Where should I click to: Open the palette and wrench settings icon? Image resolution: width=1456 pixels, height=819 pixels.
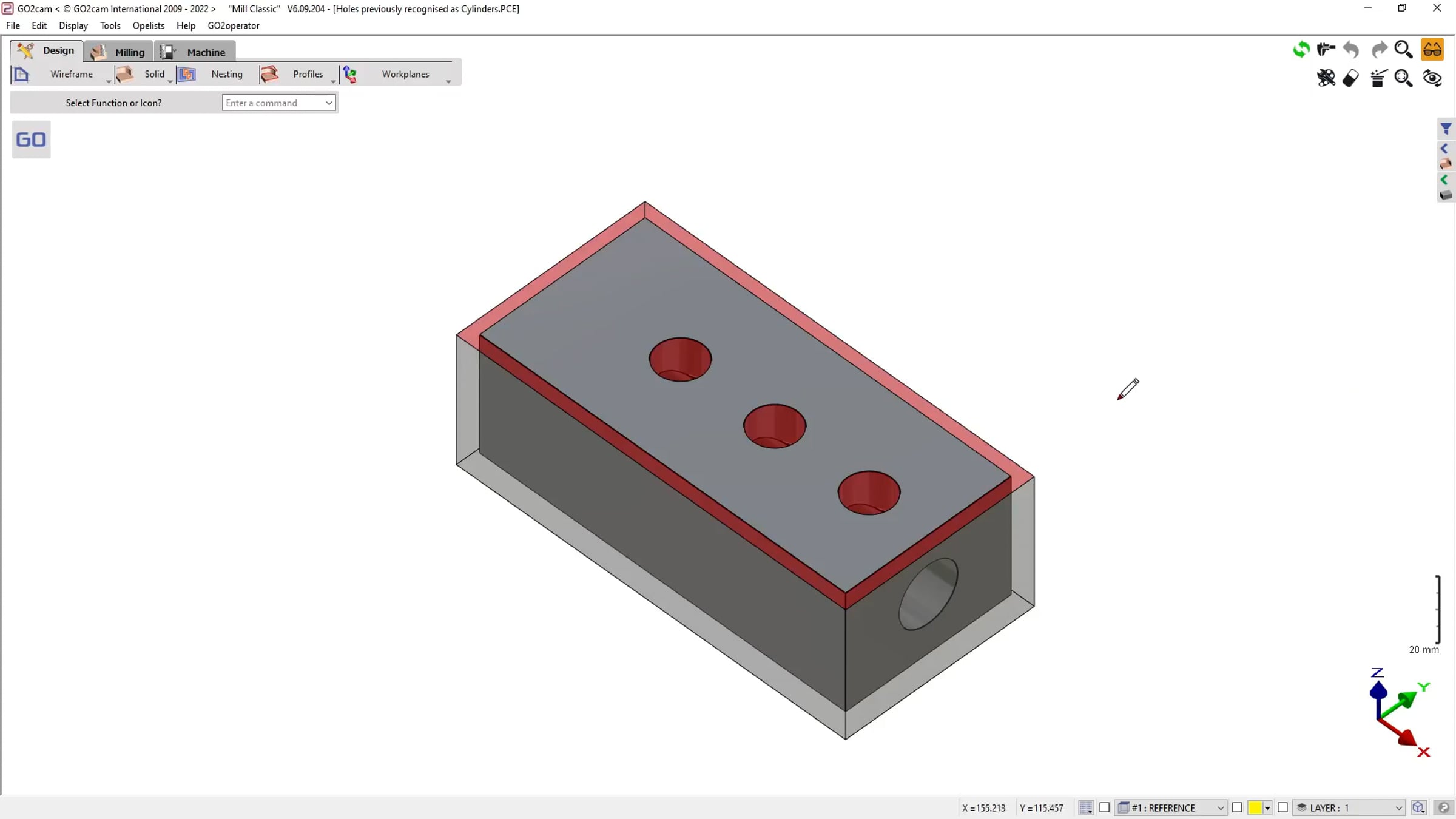1326,78
